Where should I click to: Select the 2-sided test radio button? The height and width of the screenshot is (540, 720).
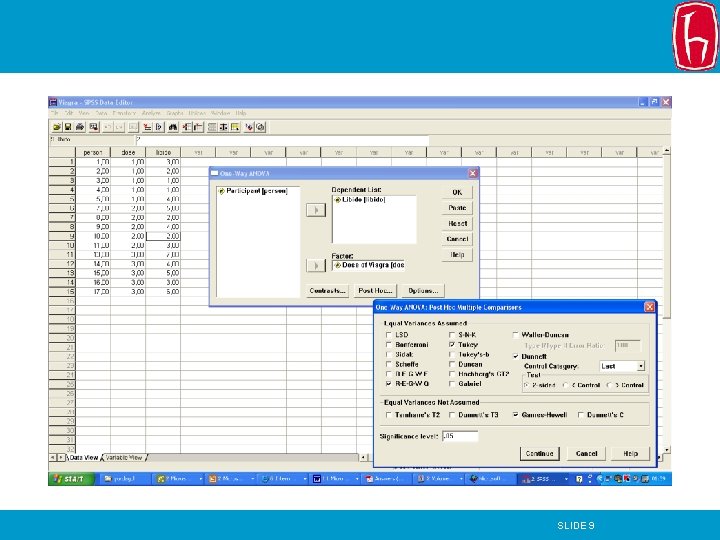(x=526, y=385)
